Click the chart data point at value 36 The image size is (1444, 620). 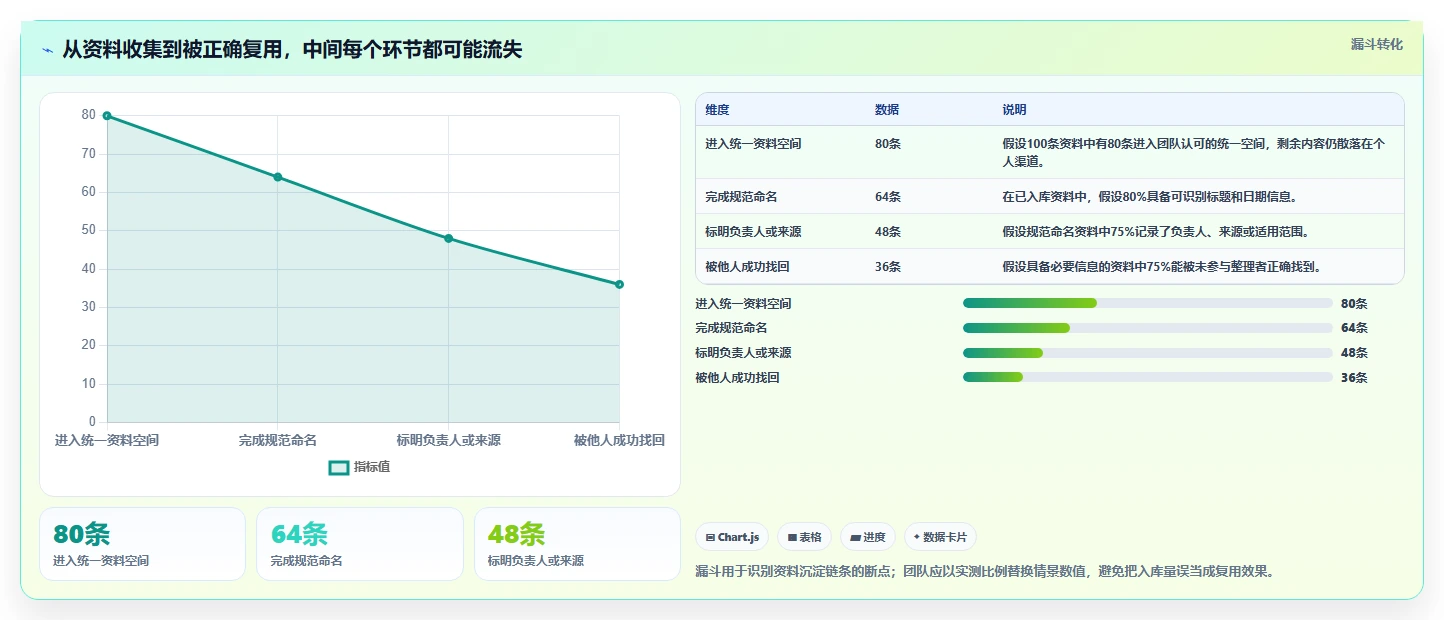coord(619,284)
